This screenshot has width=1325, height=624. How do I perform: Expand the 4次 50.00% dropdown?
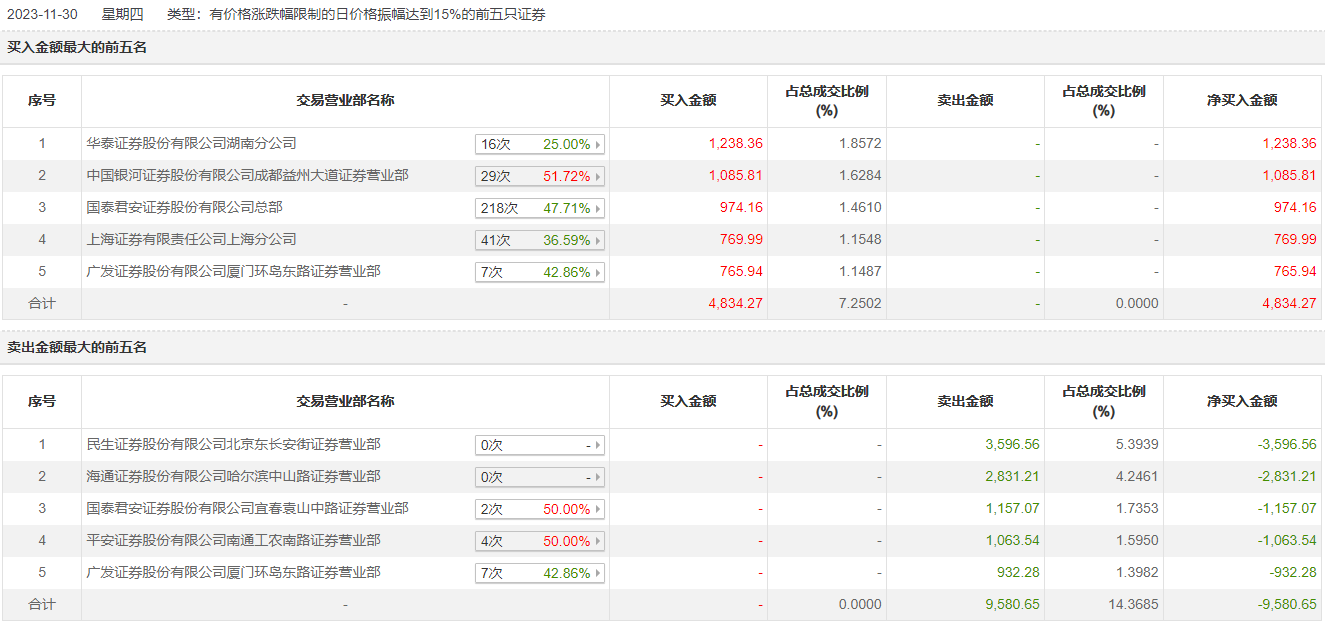(x=540, y=541)
